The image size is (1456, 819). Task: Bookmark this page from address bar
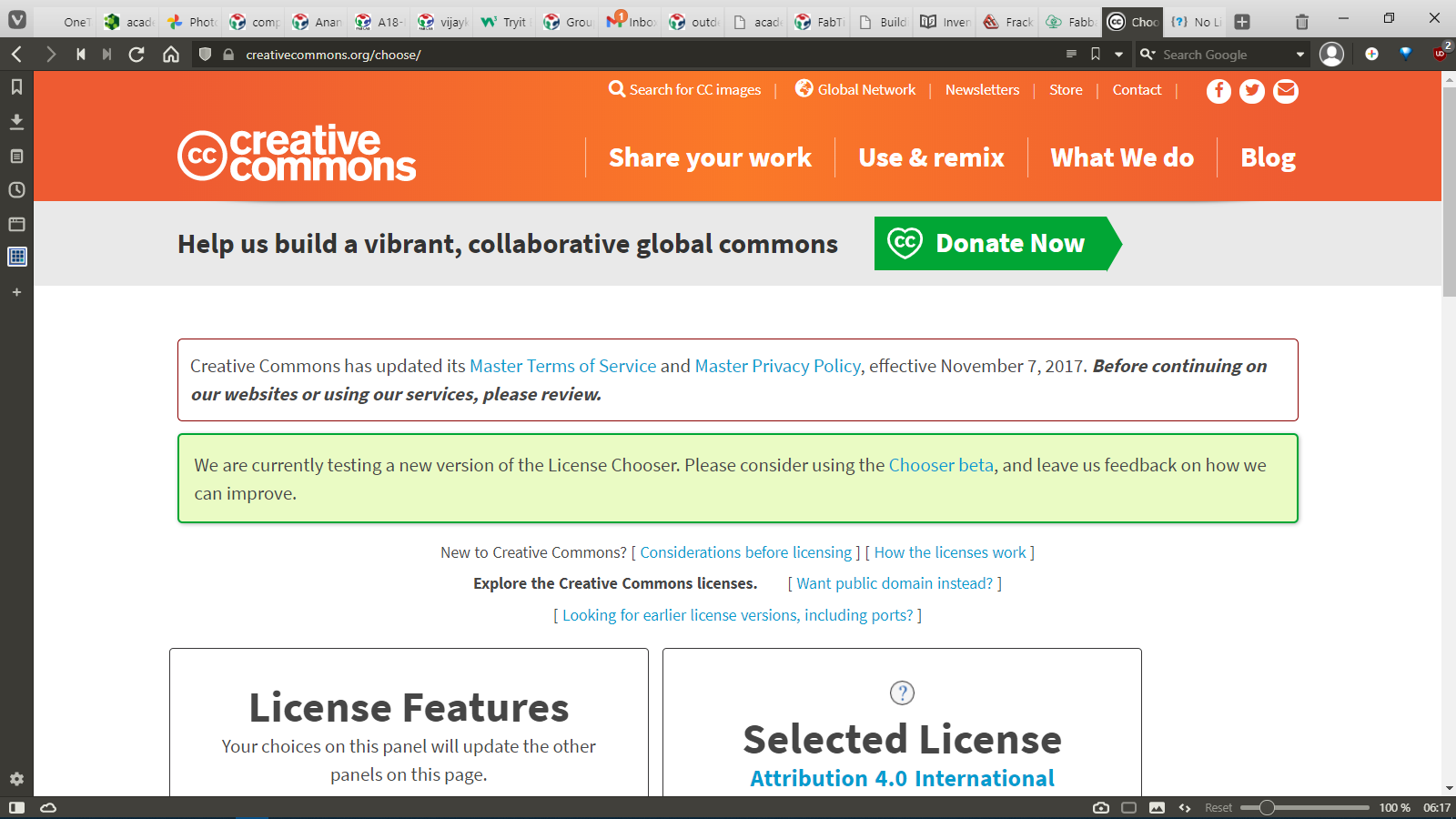[1096, 55]
